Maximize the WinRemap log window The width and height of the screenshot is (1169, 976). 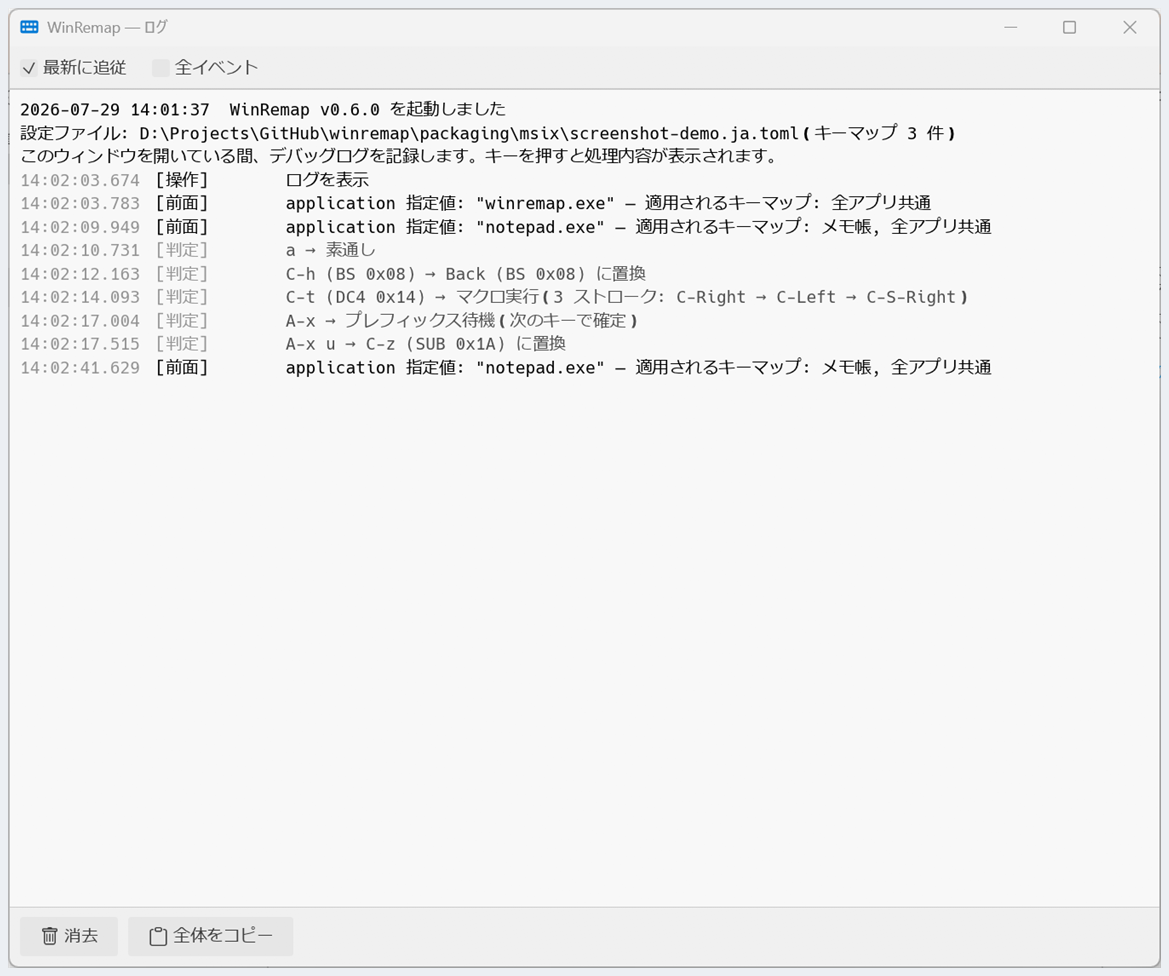click(1069, 28)
